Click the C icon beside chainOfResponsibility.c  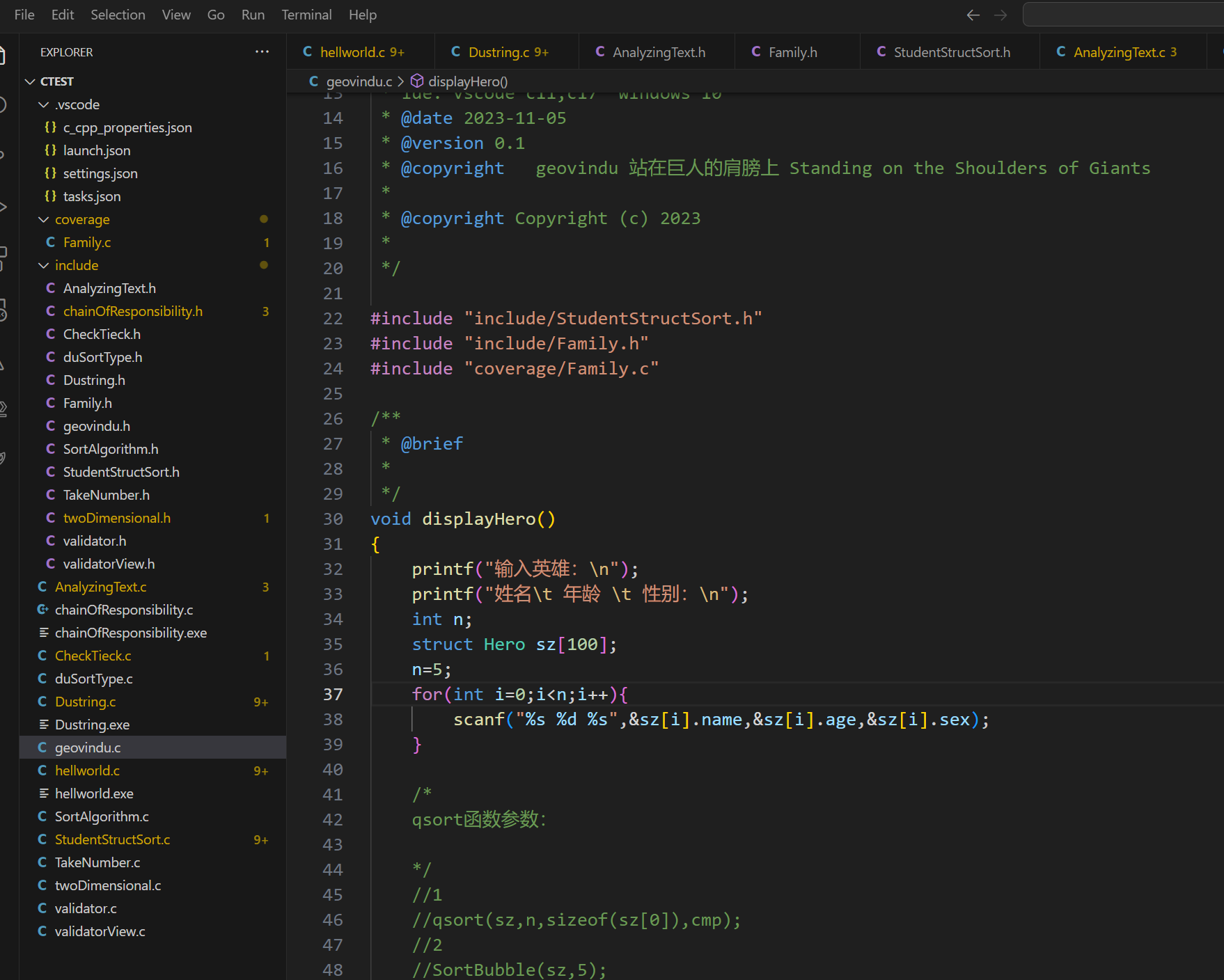(x=42, y=610)
